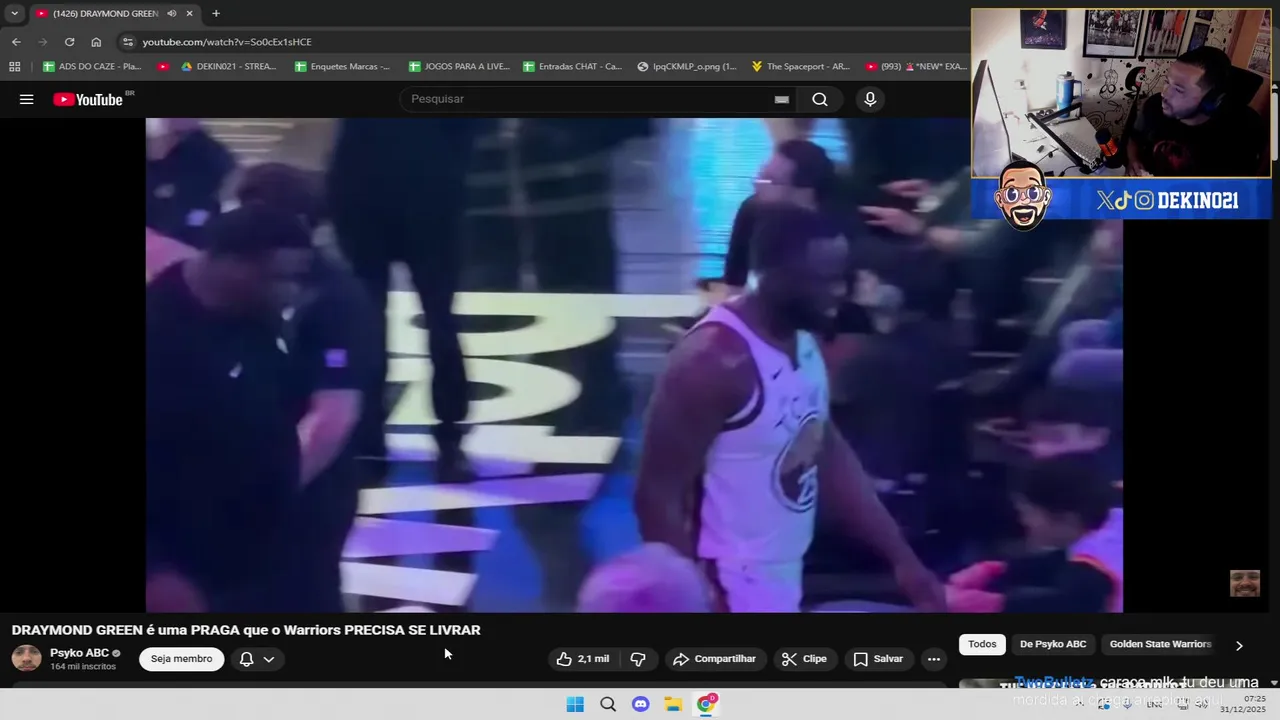Like the video (2,1 mil)
The image size is (1280, 720).
tap(583, 659)
